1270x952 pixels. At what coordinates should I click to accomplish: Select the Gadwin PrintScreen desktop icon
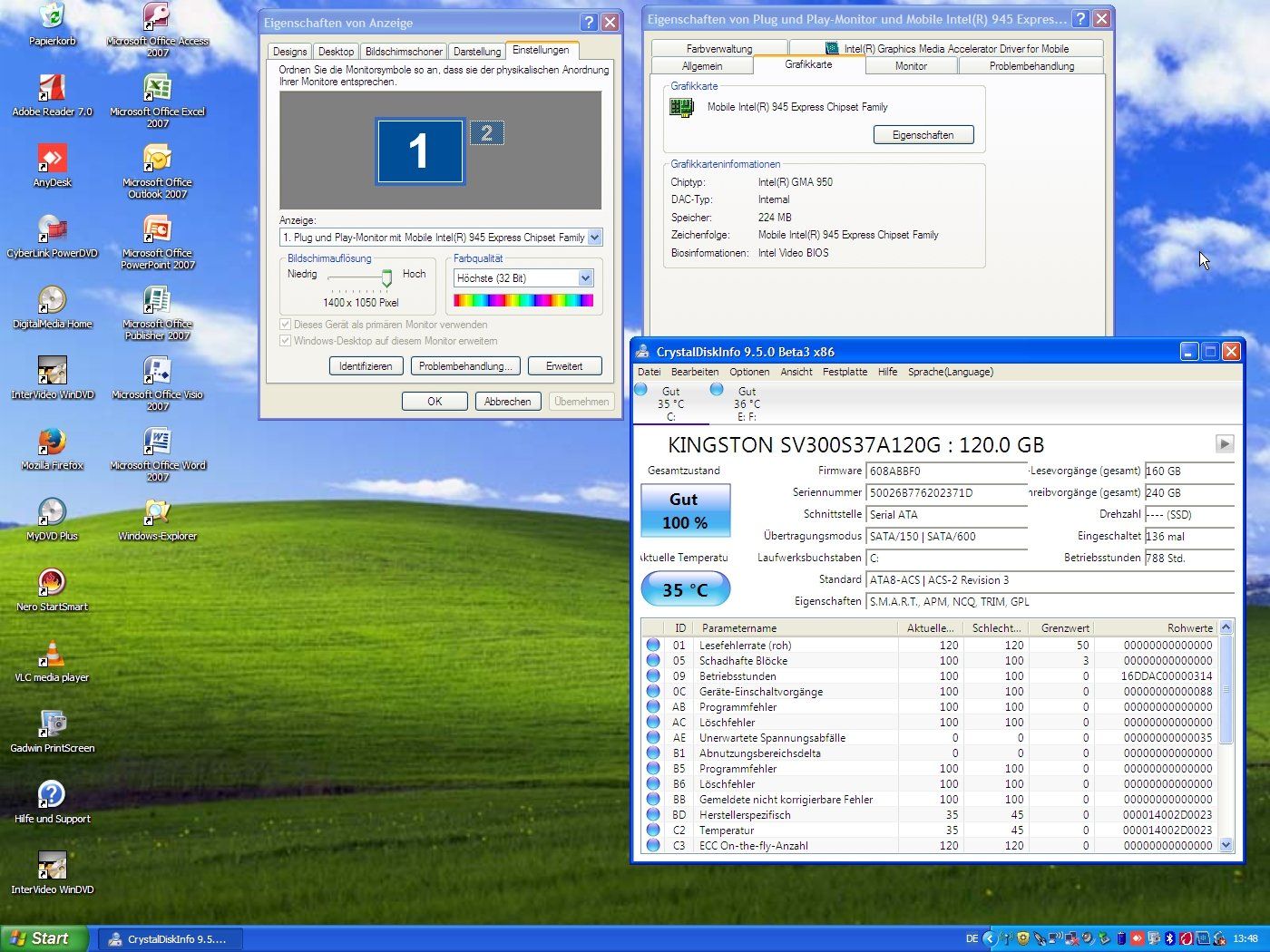pyautogui.click(x=52, y=731)
